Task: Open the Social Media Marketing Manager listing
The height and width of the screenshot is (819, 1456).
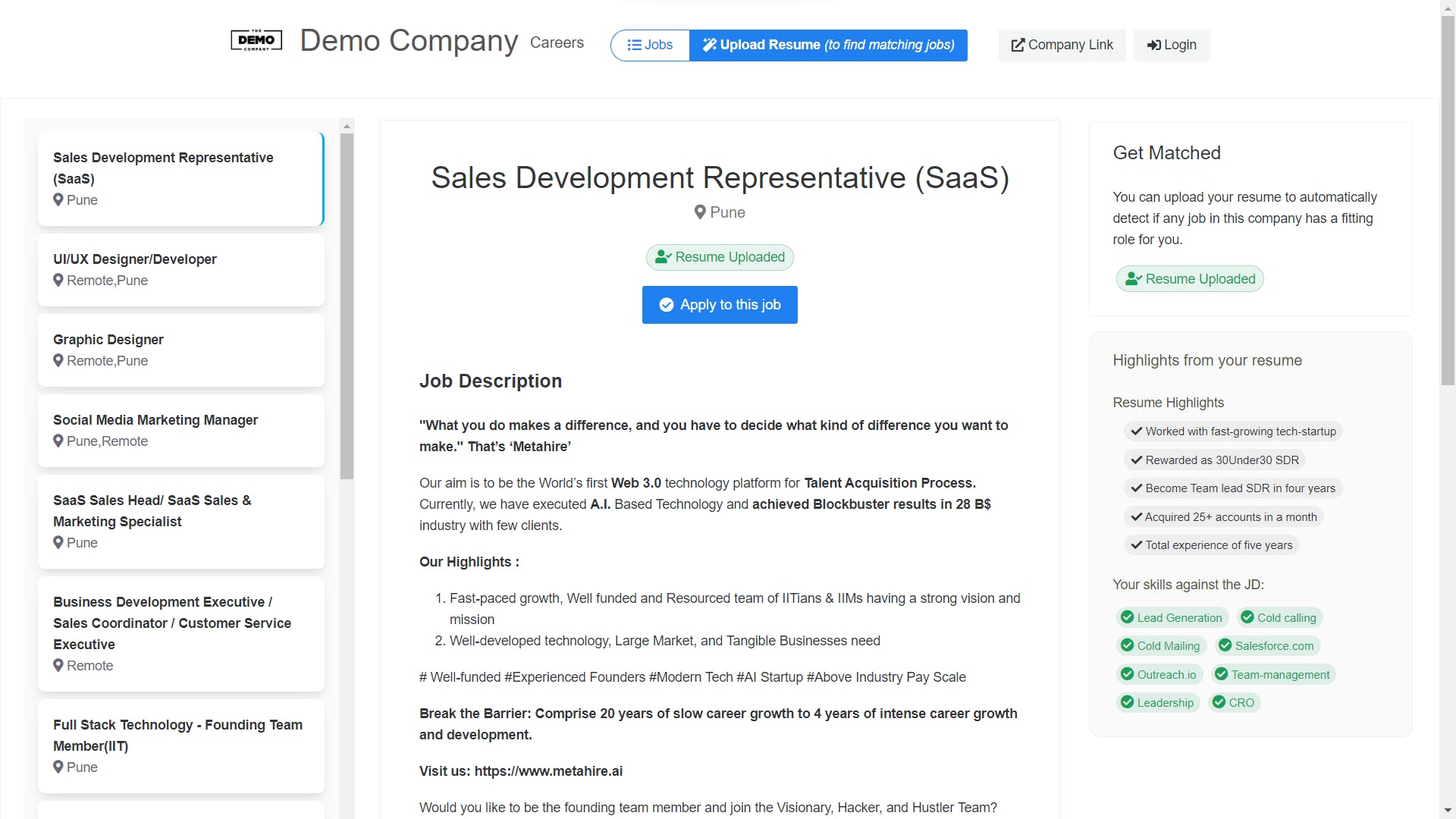Action: 180,430
